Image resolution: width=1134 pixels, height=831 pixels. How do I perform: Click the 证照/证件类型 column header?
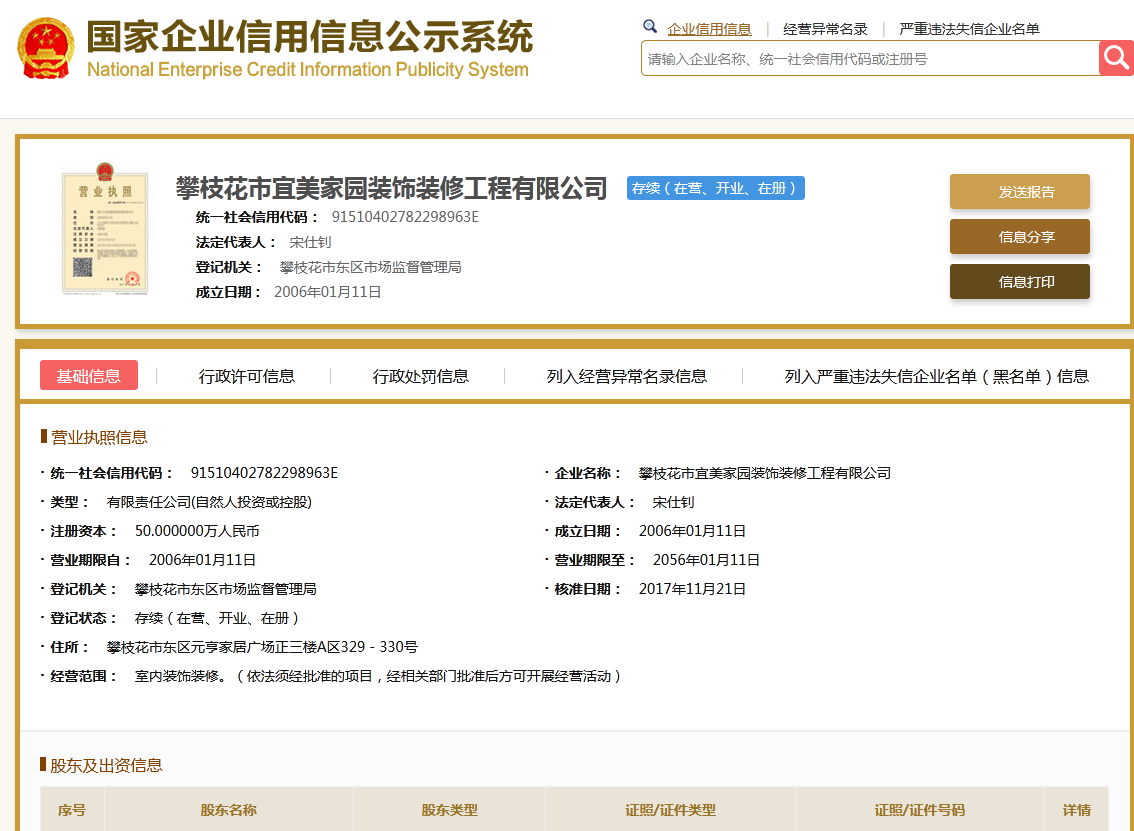670,810
